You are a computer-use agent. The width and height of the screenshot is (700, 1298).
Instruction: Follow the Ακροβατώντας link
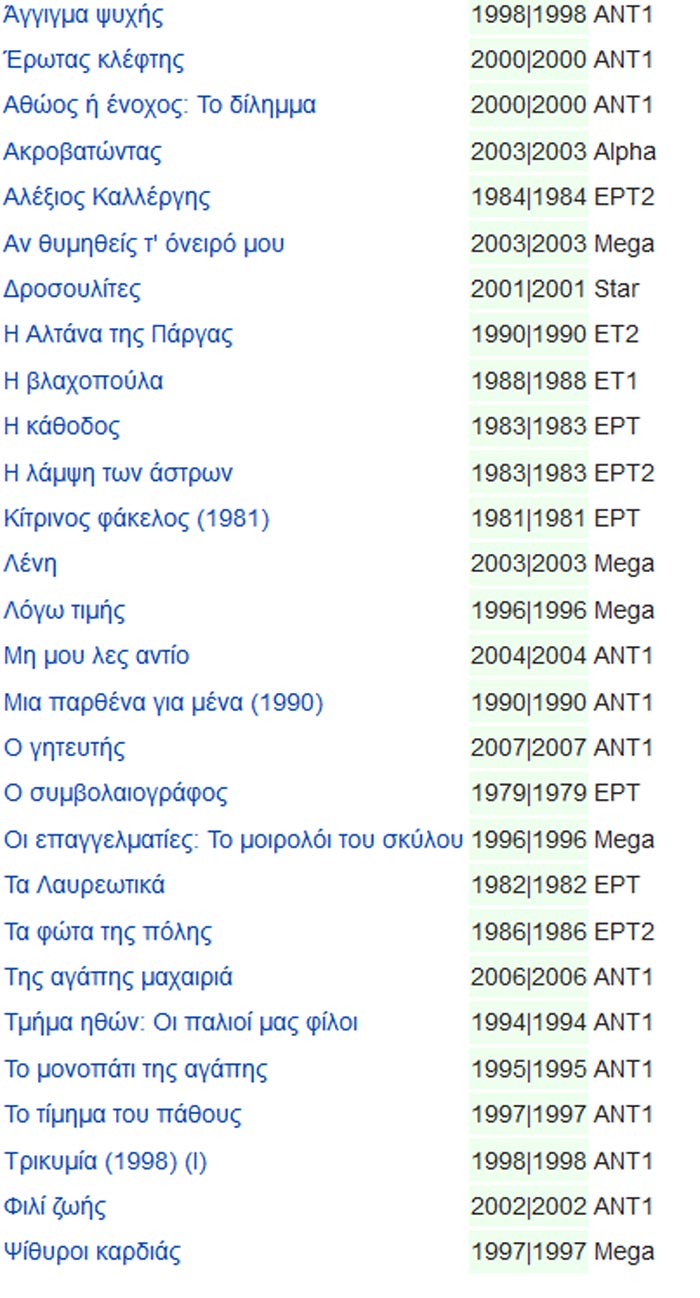point(82,152)
